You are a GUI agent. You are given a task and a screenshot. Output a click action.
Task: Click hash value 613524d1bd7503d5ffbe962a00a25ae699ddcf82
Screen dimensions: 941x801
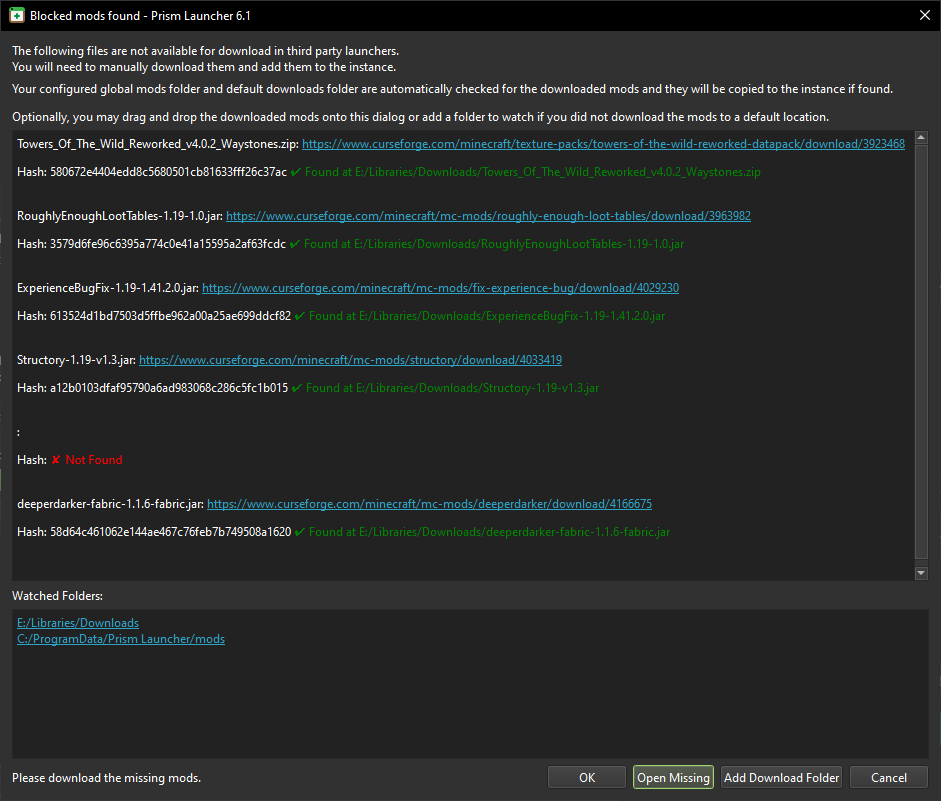tap(170, 316)
